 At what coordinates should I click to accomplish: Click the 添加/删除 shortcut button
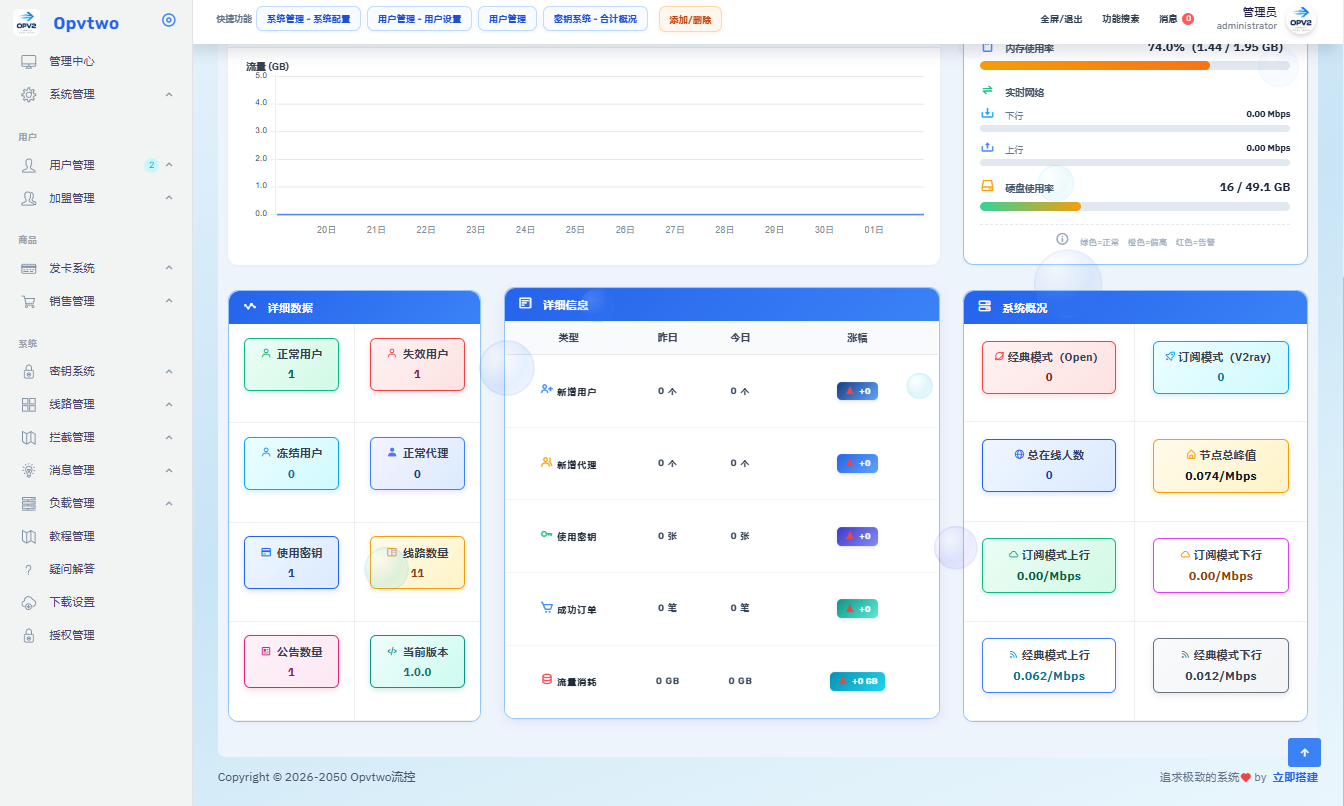690,19
